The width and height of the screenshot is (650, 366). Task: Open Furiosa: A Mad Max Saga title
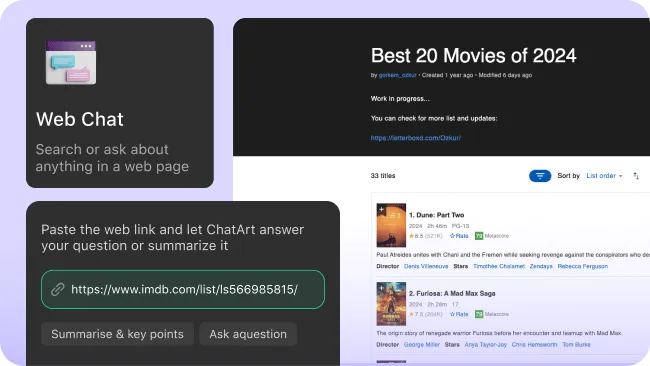click(x=452, y=293)
